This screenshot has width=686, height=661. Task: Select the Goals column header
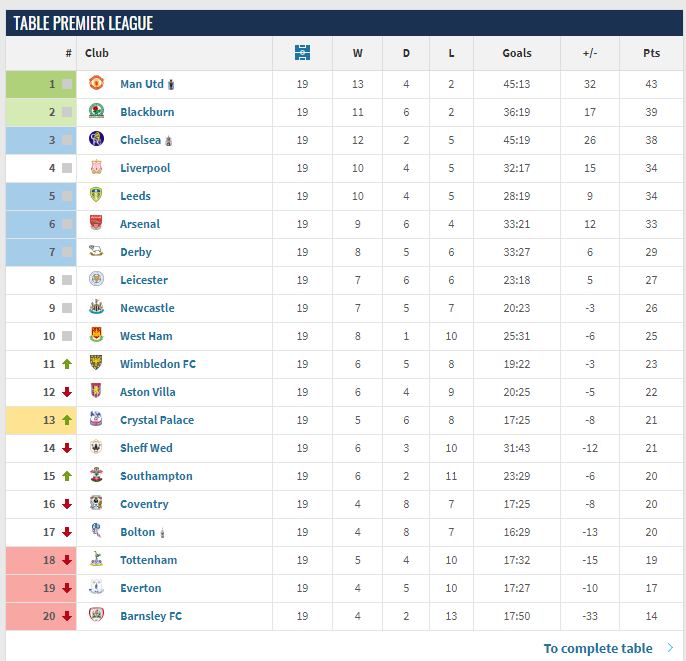[x=517, y=53]
